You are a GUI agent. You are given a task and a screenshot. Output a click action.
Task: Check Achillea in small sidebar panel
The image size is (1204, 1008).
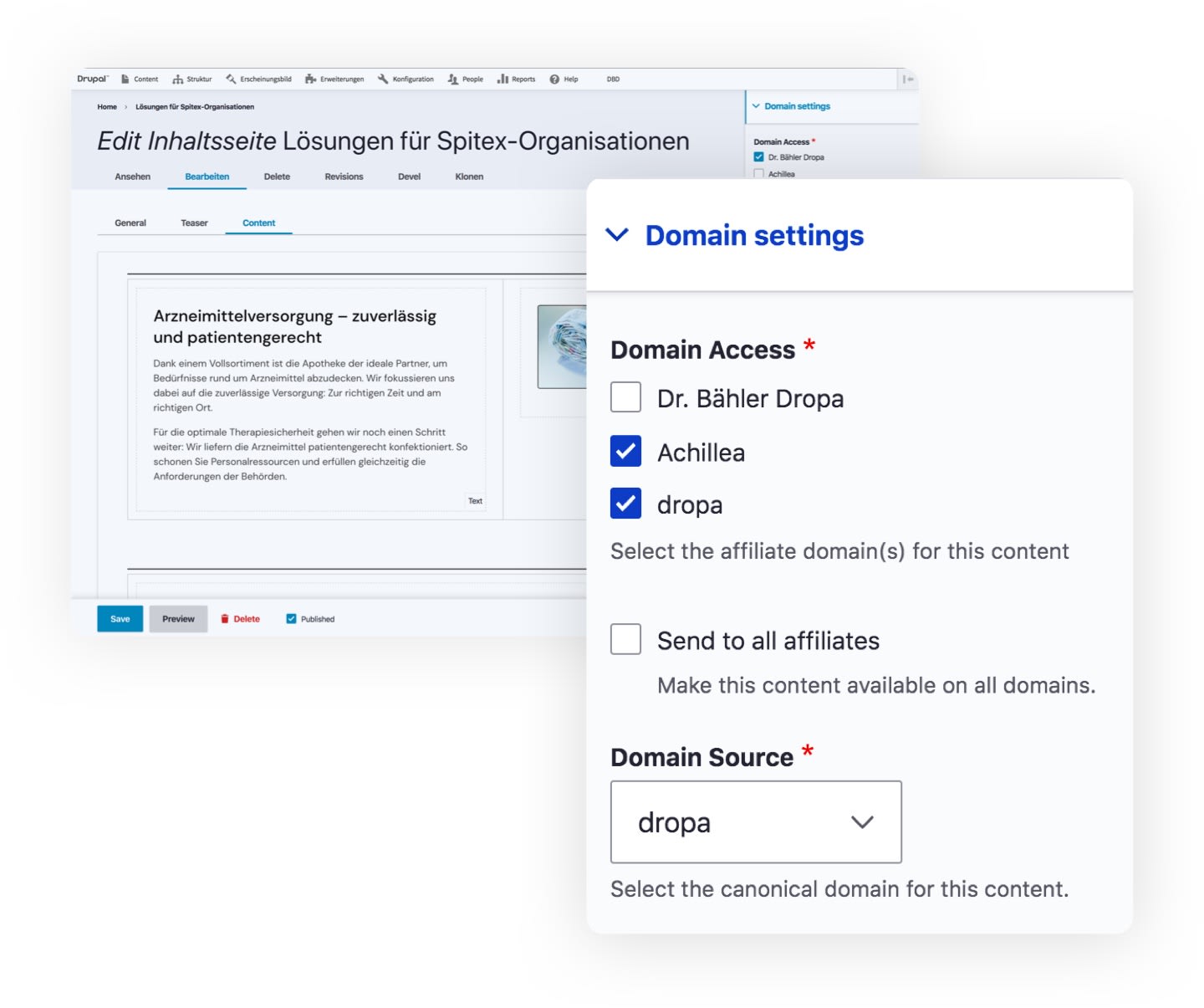[x=758, y=174]
